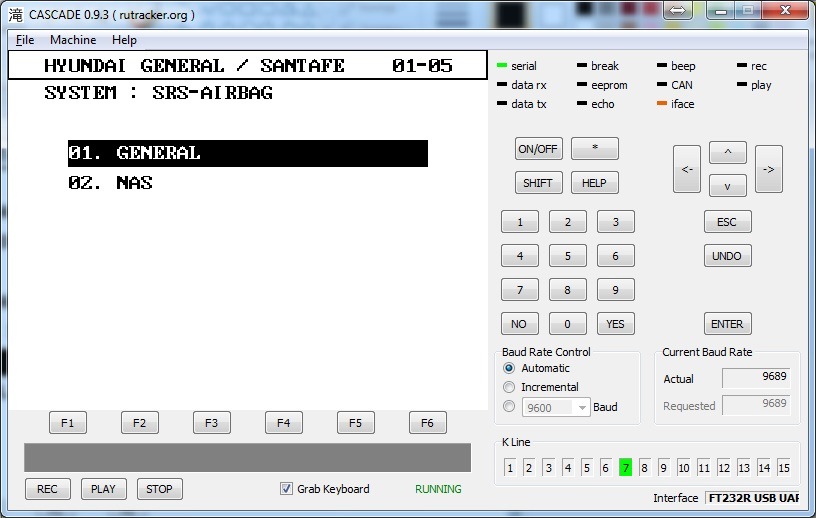Screen dimensions: 816x518
Task: Select K Line 10
Action: coord(684,468)
